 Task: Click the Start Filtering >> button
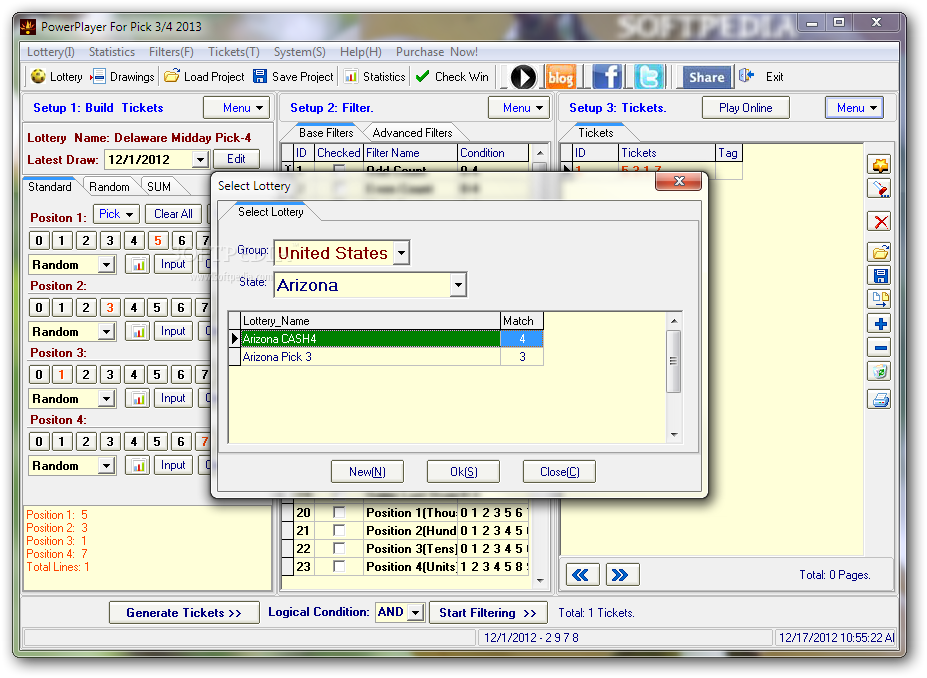pos(488,612)
